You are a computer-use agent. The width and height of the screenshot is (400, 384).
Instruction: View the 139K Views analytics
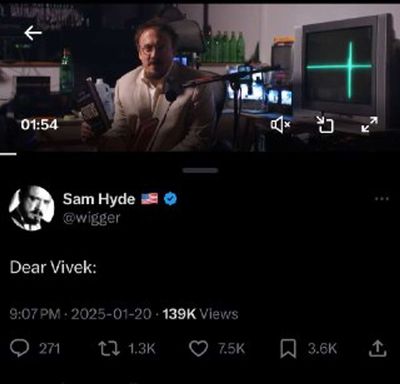pos(200,314)
